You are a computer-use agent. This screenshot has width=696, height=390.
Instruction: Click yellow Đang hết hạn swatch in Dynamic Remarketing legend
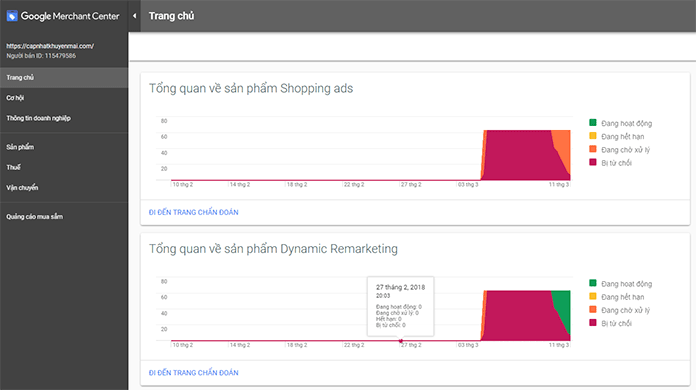[593, 296]
